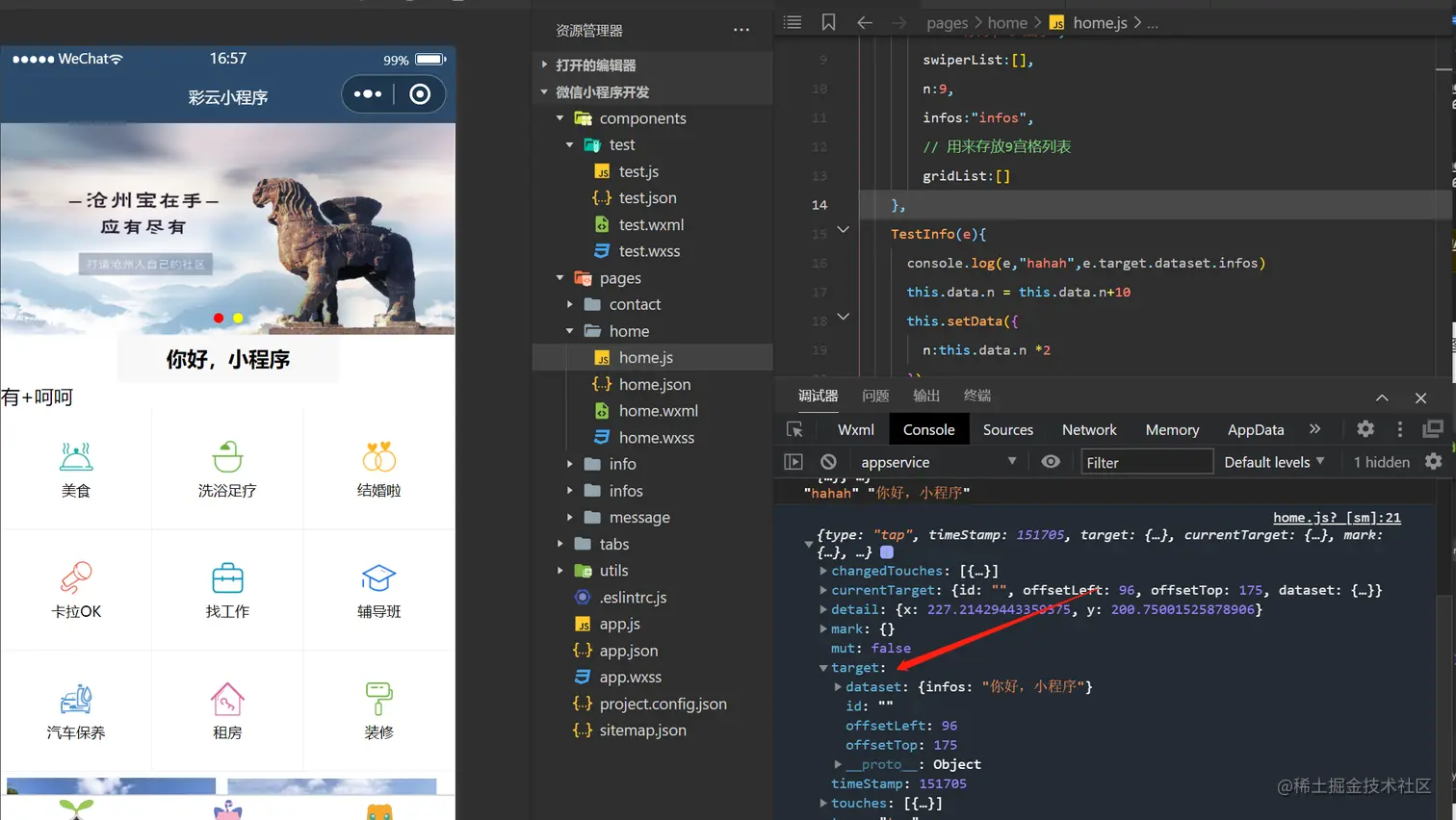Open devtools vertical dots menu
The height and width of the screenshot is (820, 1456).
point(1400,429)
